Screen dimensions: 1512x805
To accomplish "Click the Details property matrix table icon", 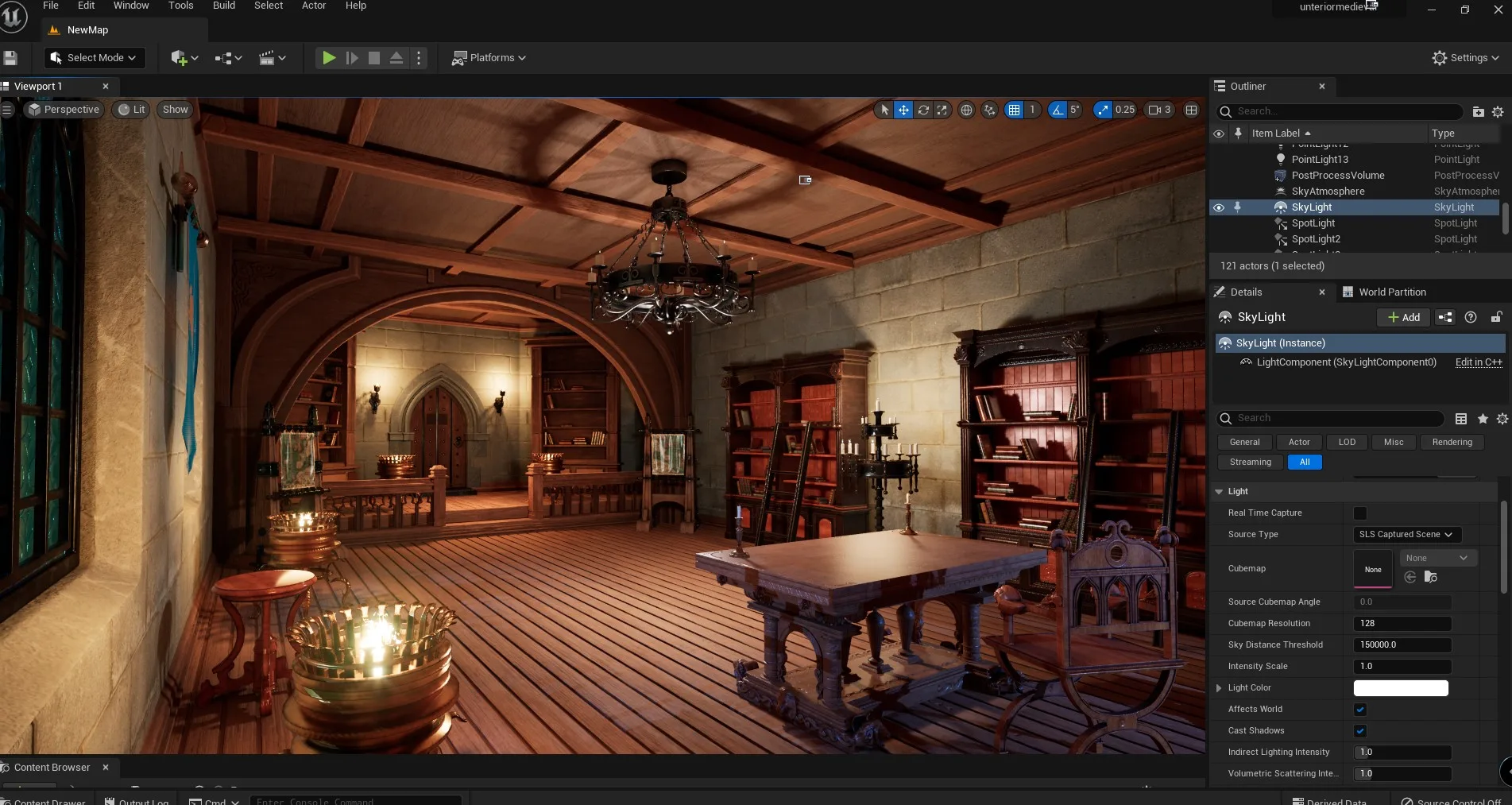I will (x=1460, y=419).
